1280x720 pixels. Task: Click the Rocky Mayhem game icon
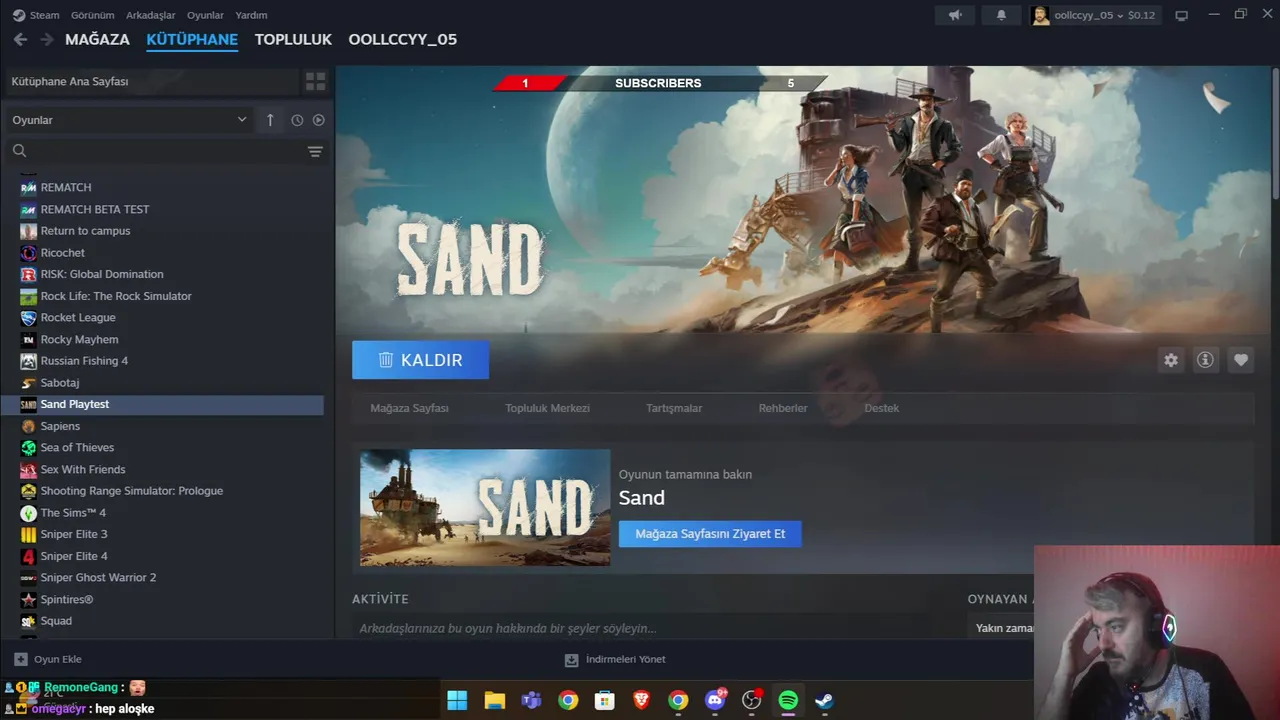[x=29, y=339]
